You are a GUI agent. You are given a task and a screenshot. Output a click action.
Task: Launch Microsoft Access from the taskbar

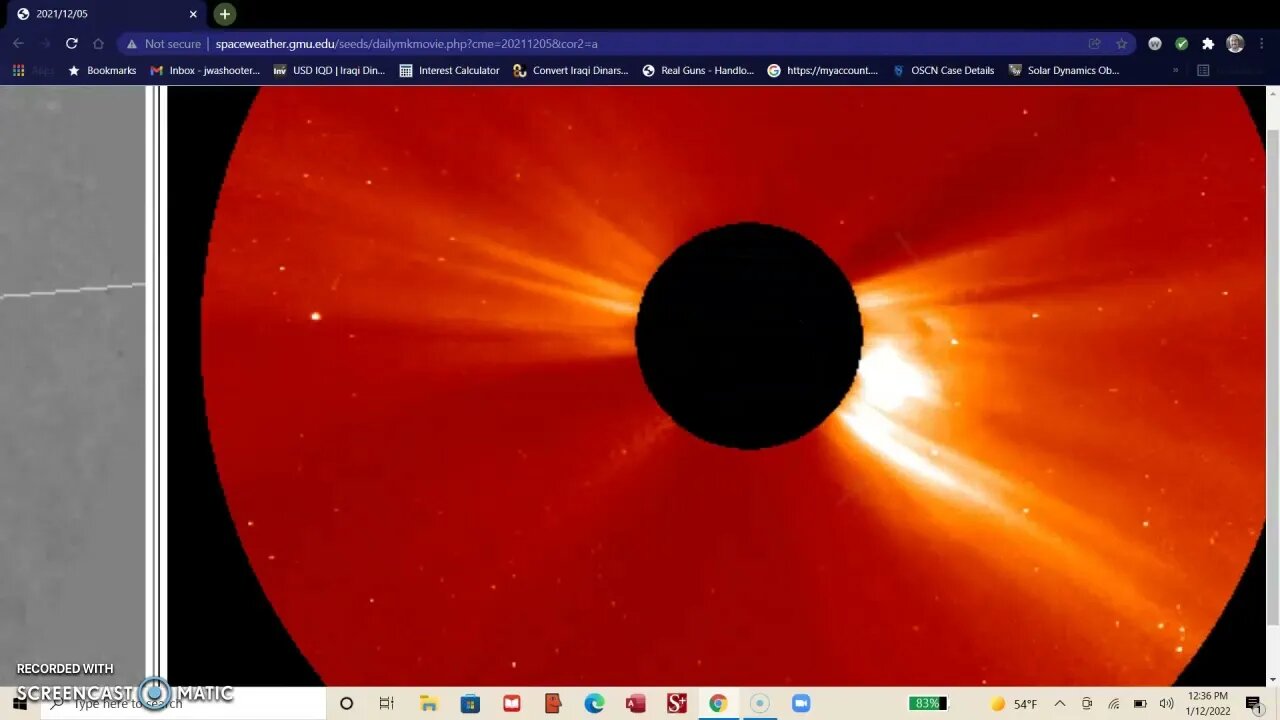tap(635, 704)
